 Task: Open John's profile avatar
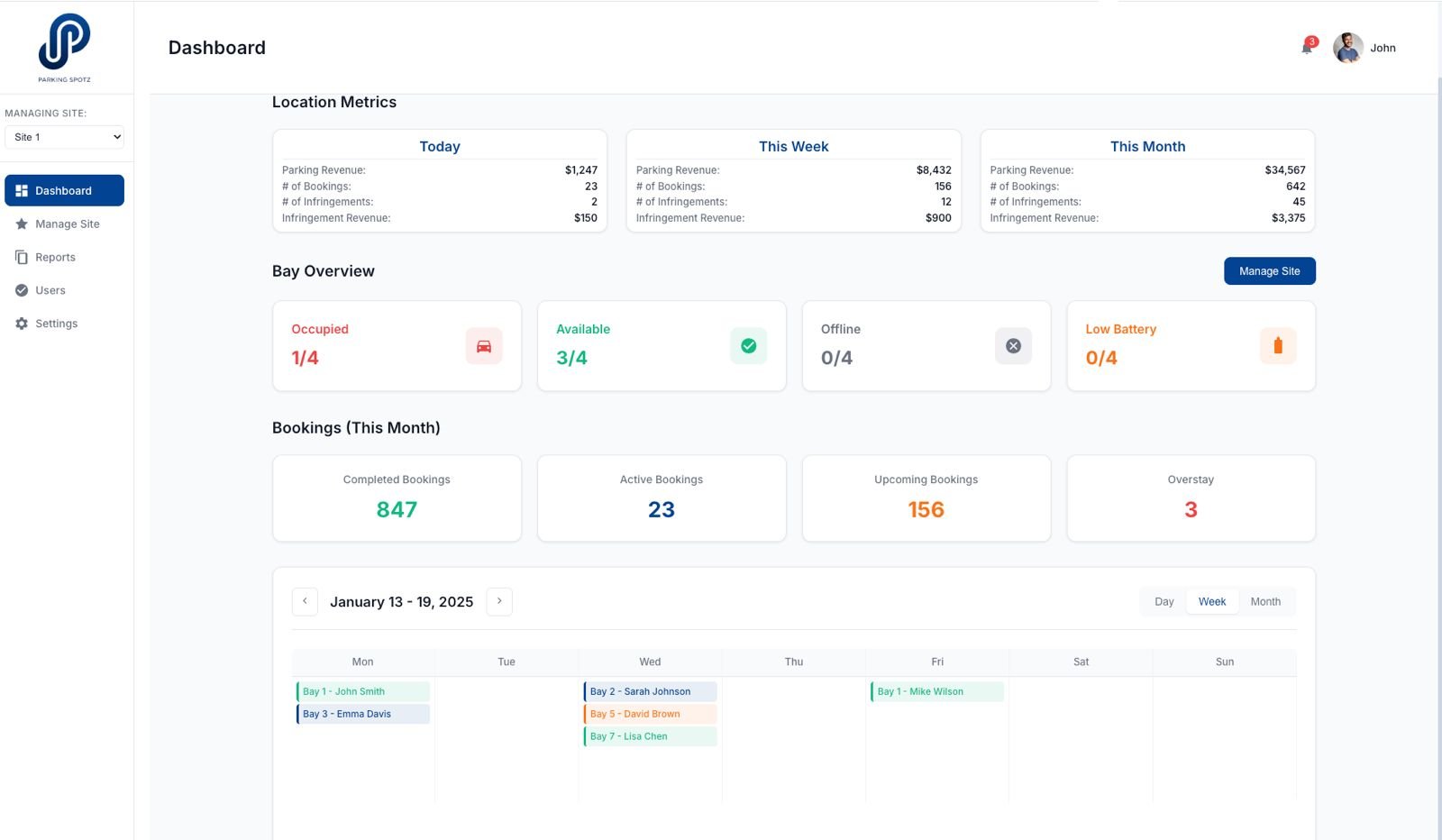[x=1347, y=48]
